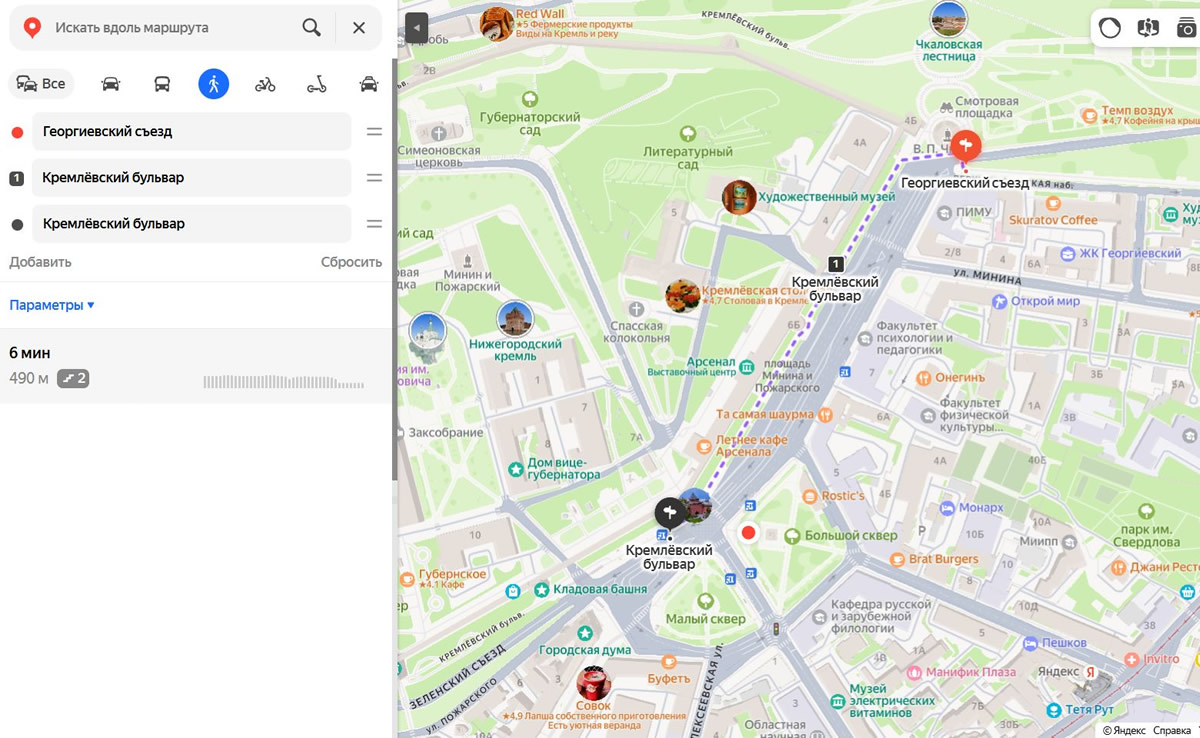This screenshot has width=1200, height=738.
Task: Click the route elevation profile bar
Action: [x=283, y=382]
